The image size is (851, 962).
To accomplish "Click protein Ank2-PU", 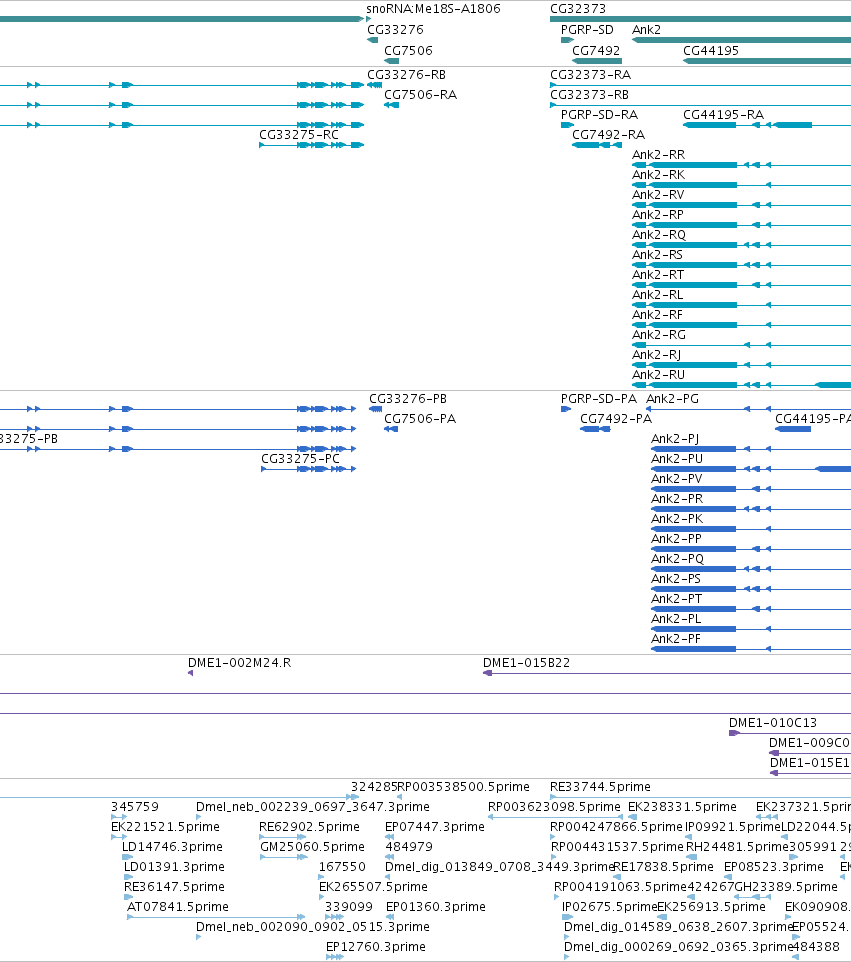I will tap(677, 459).
